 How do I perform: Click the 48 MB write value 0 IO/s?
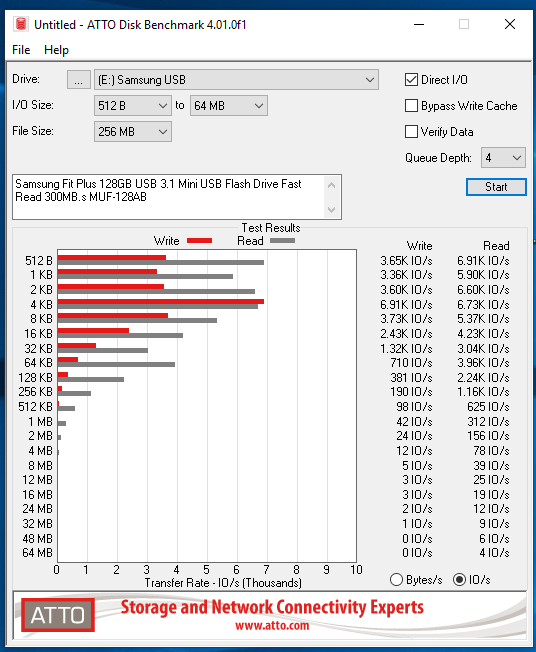417,538
